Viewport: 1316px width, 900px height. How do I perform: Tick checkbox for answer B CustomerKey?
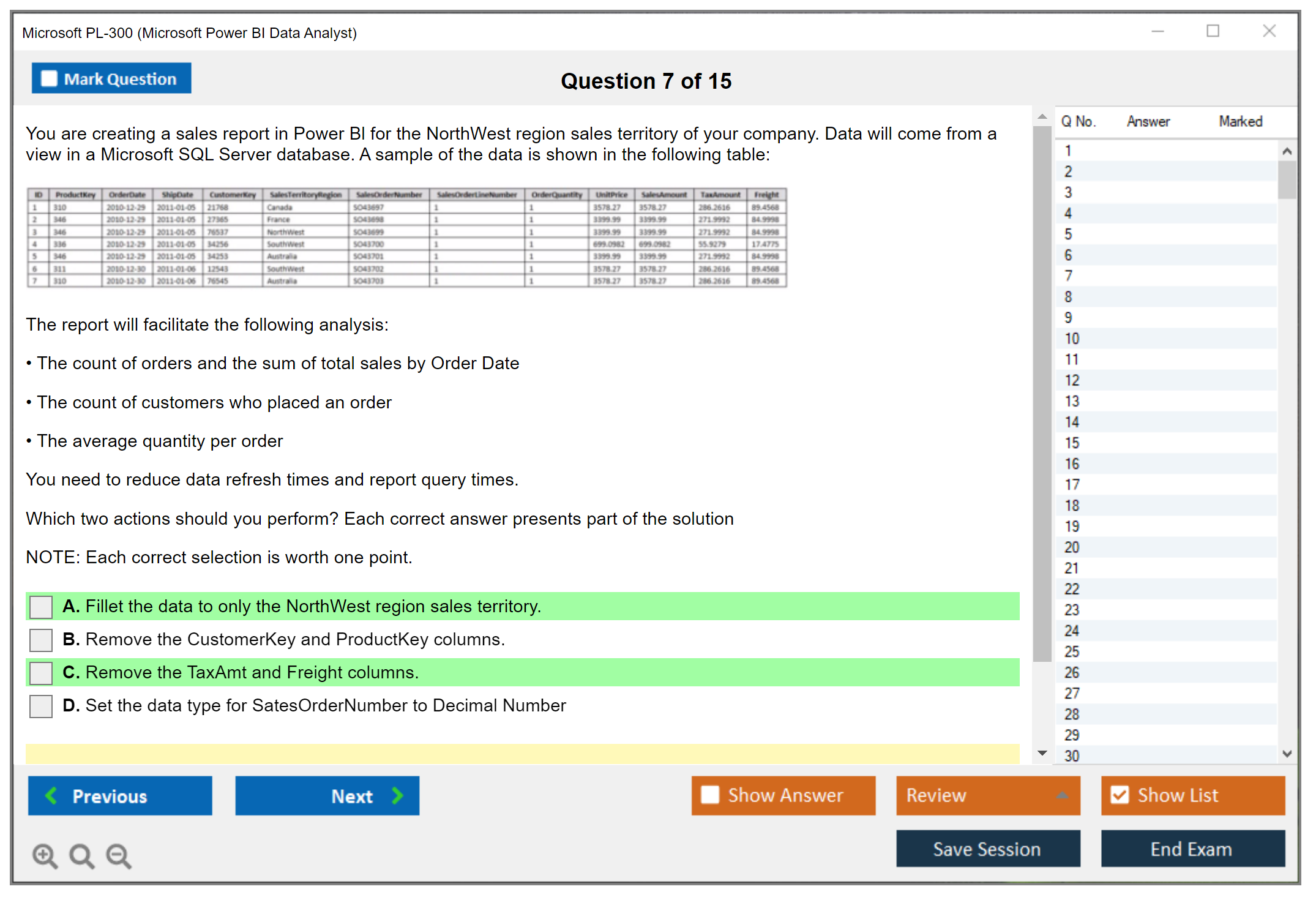point(41,640)
